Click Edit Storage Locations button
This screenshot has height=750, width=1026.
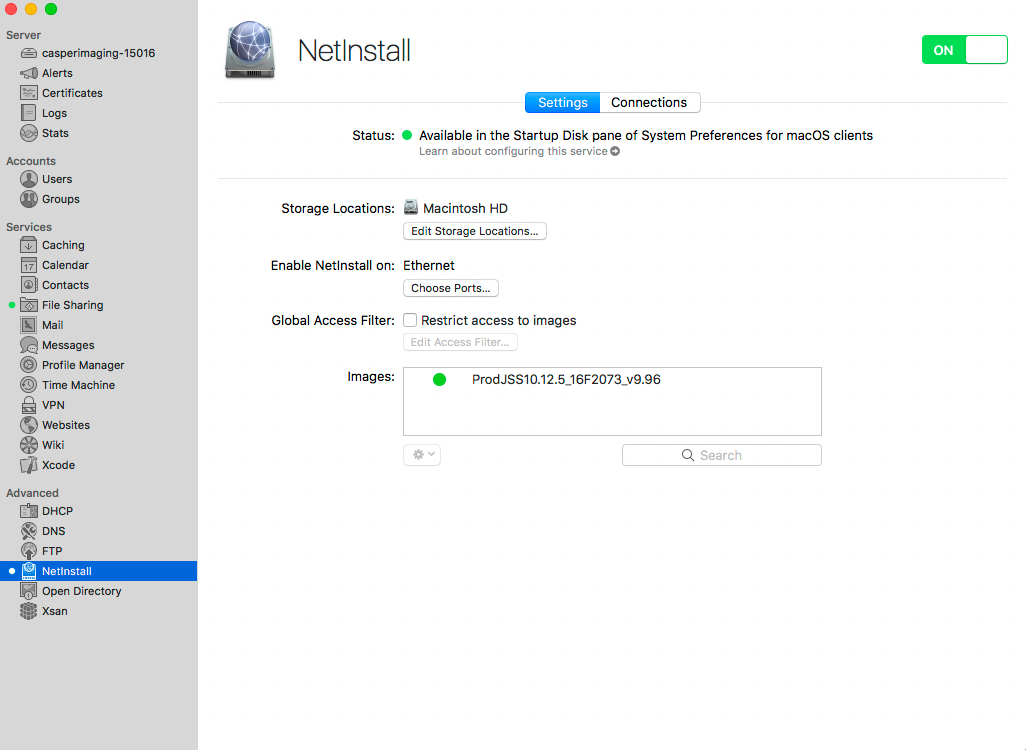coord(475,231)
